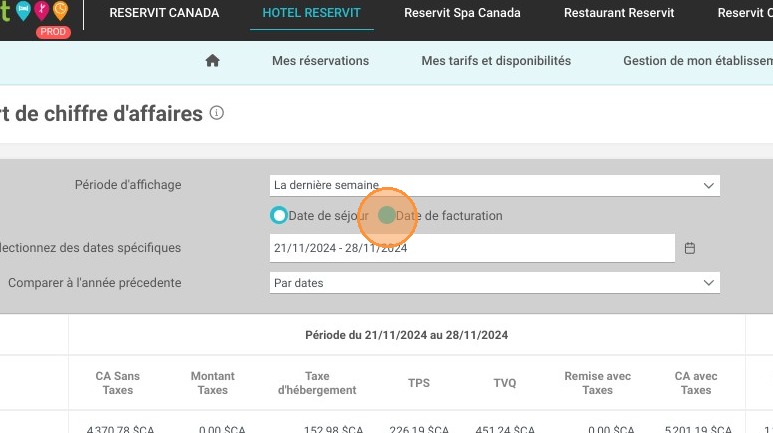Screen dimensions: 773x433
Task: Click the TPS column header
Action: click(419, 383)
